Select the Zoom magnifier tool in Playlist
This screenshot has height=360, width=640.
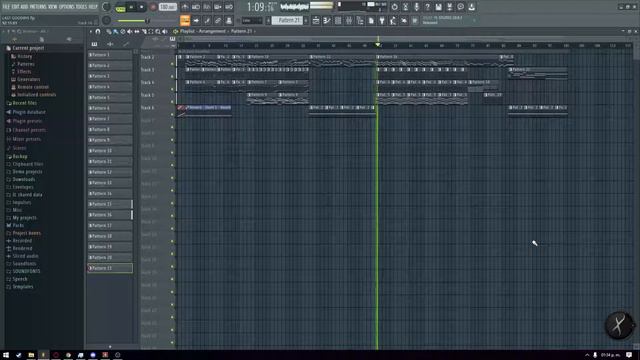tap(158, 31)
